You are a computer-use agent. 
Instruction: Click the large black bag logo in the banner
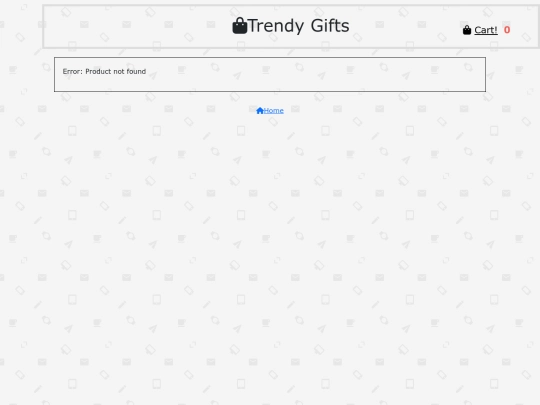[240, 26]
